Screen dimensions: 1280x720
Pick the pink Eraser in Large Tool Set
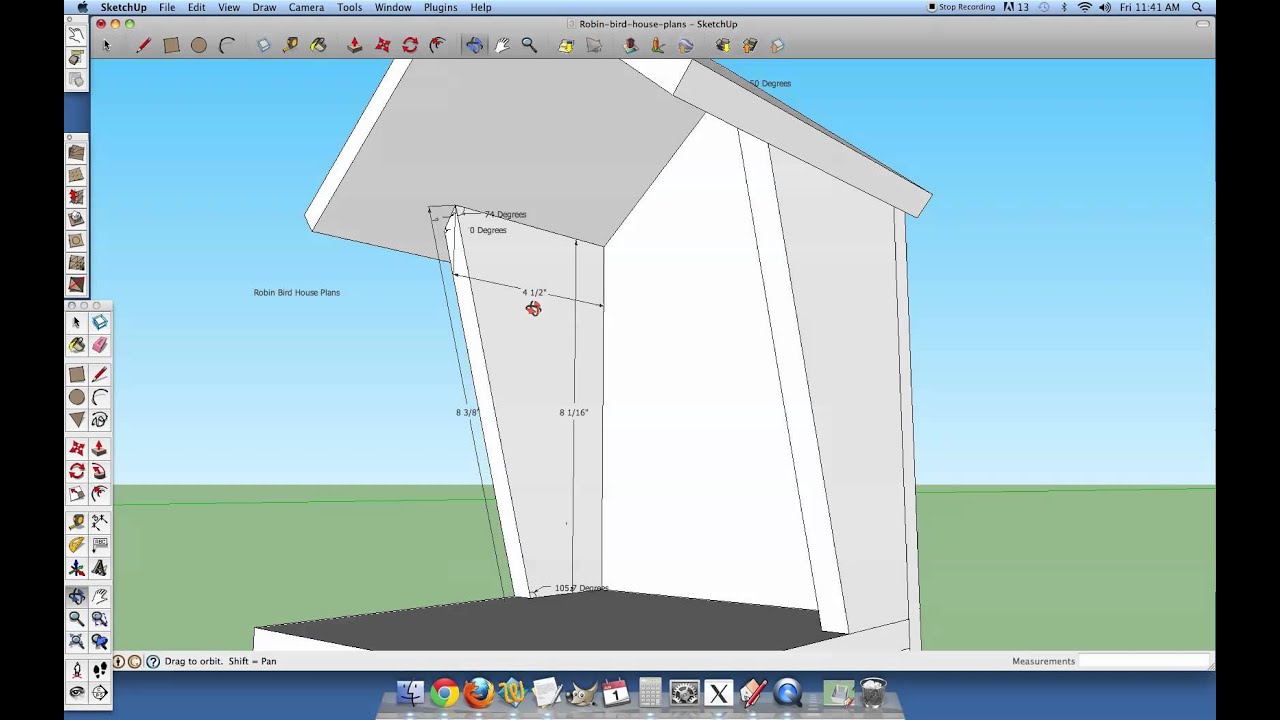pyautogui.click(x=100, y=345)
